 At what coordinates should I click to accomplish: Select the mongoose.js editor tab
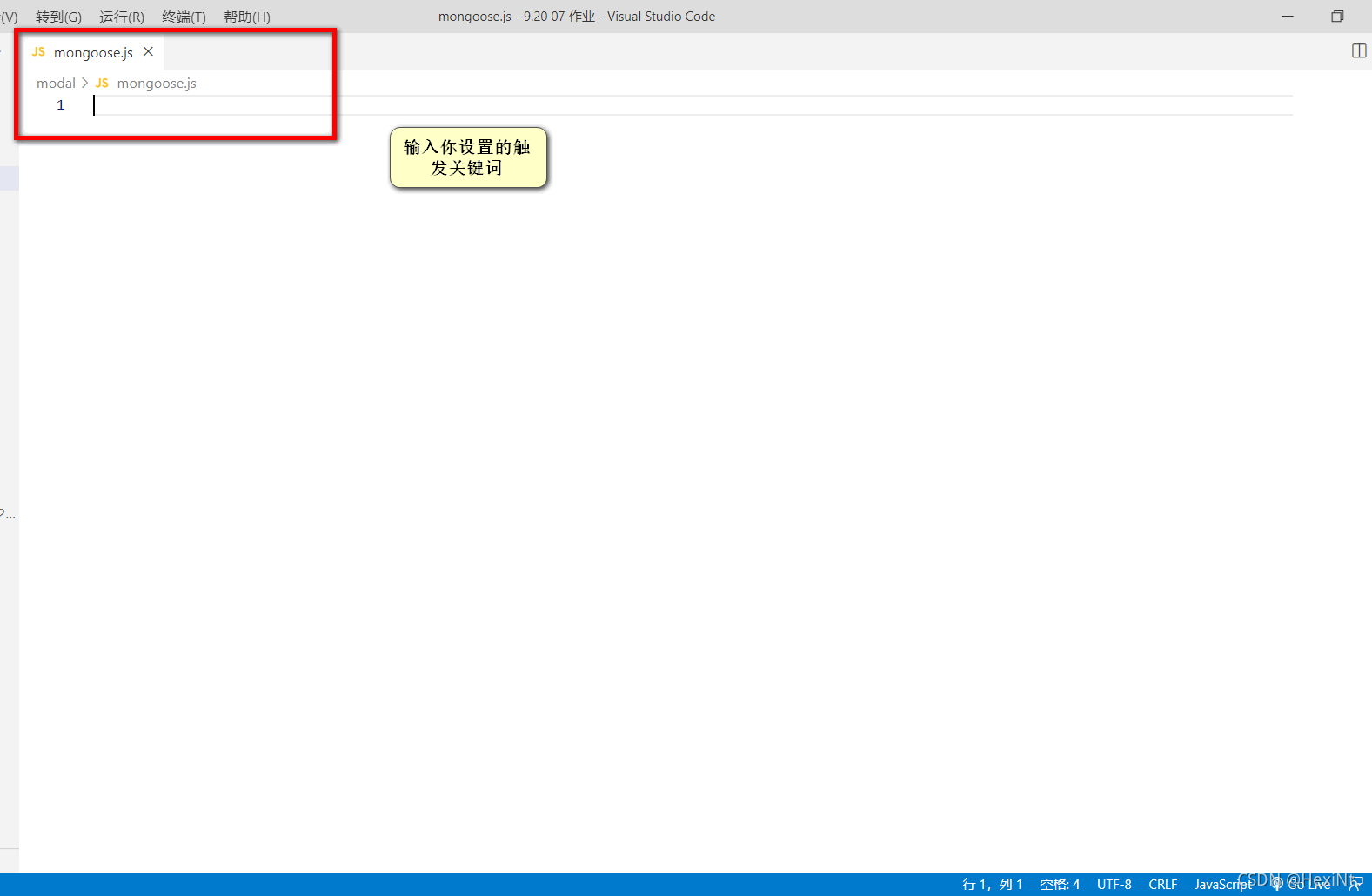pyautogui.click(x=93, y=52)
